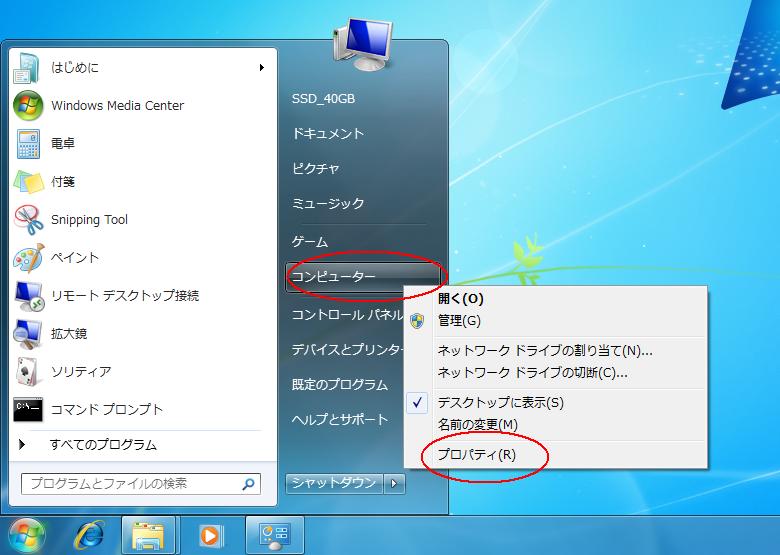Click the Windows Media Center label
Viewport: 780px width, 555px height.
(x=117, y=105)
